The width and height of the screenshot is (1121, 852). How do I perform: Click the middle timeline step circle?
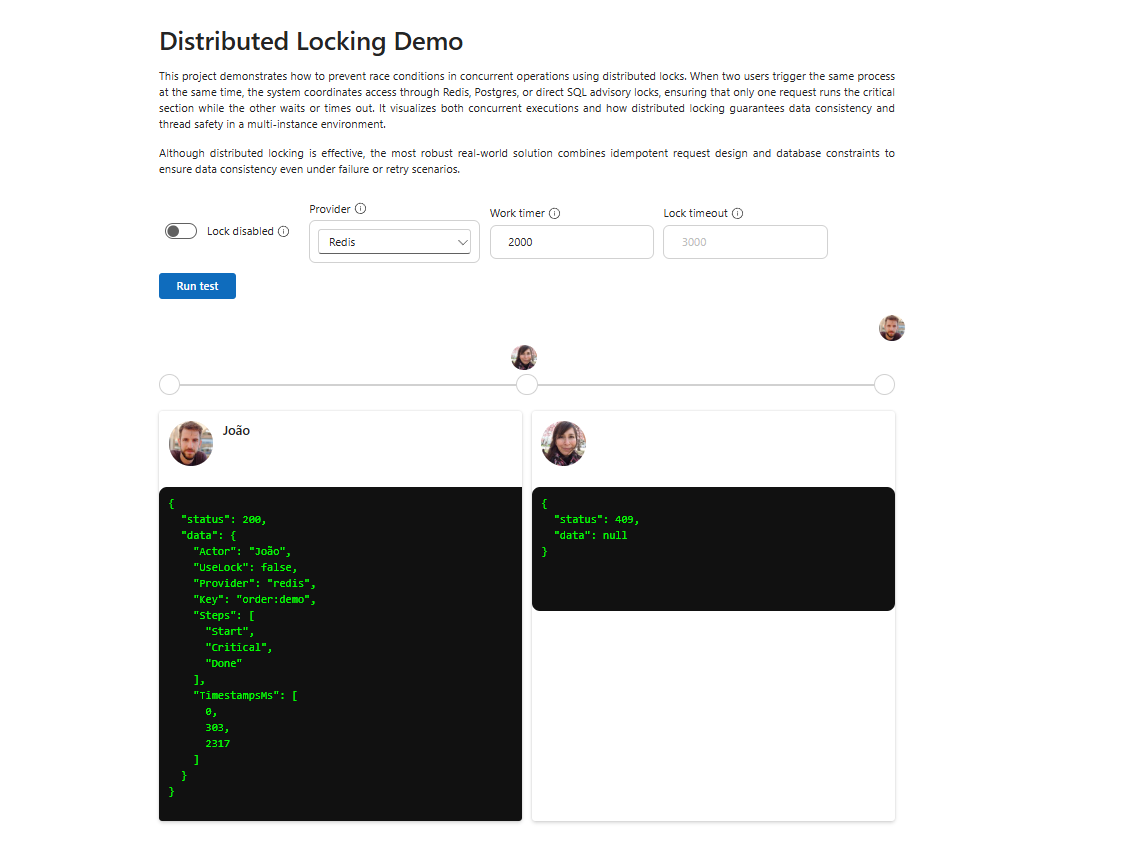[527, 385]
